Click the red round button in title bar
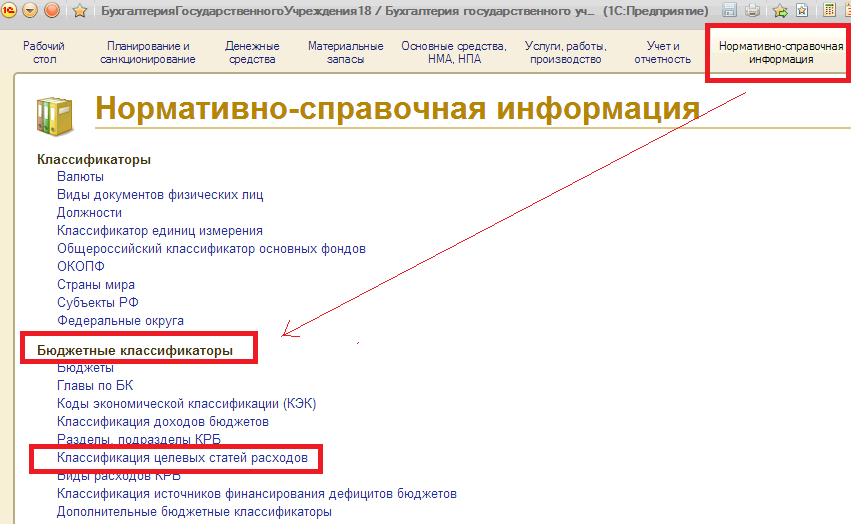Viewport: 851px width, 524px height. tap(52, 10)
